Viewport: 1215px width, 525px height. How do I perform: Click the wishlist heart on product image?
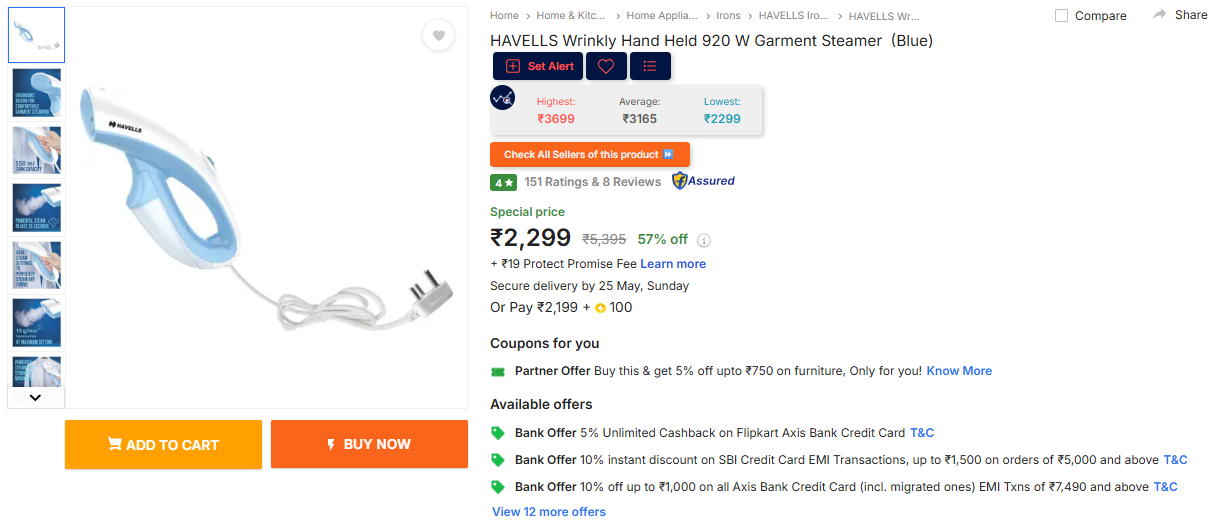438,36
